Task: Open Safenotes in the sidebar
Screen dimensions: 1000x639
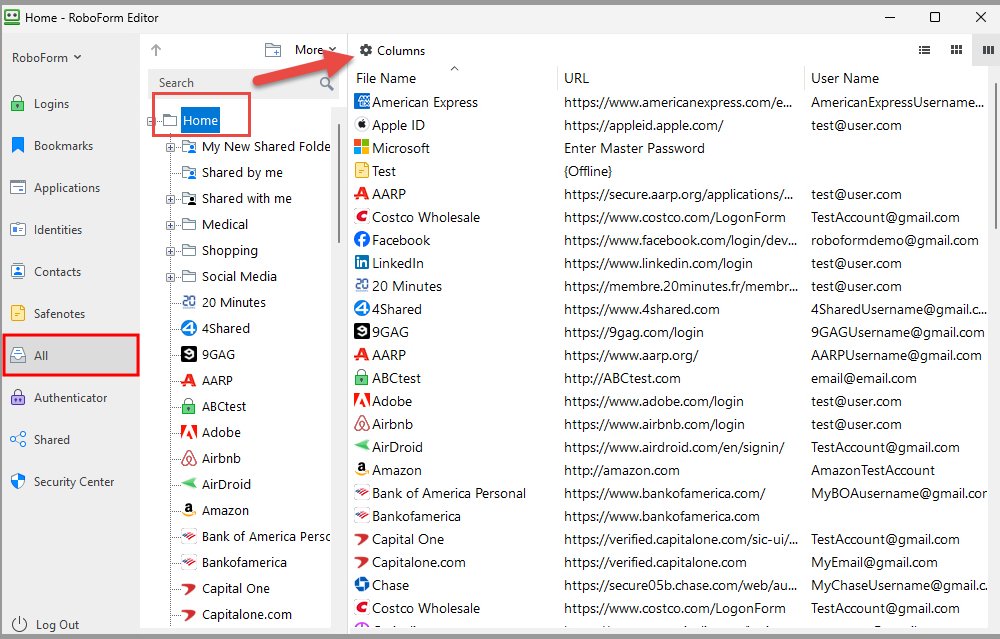Action: [x=48, y=313]
